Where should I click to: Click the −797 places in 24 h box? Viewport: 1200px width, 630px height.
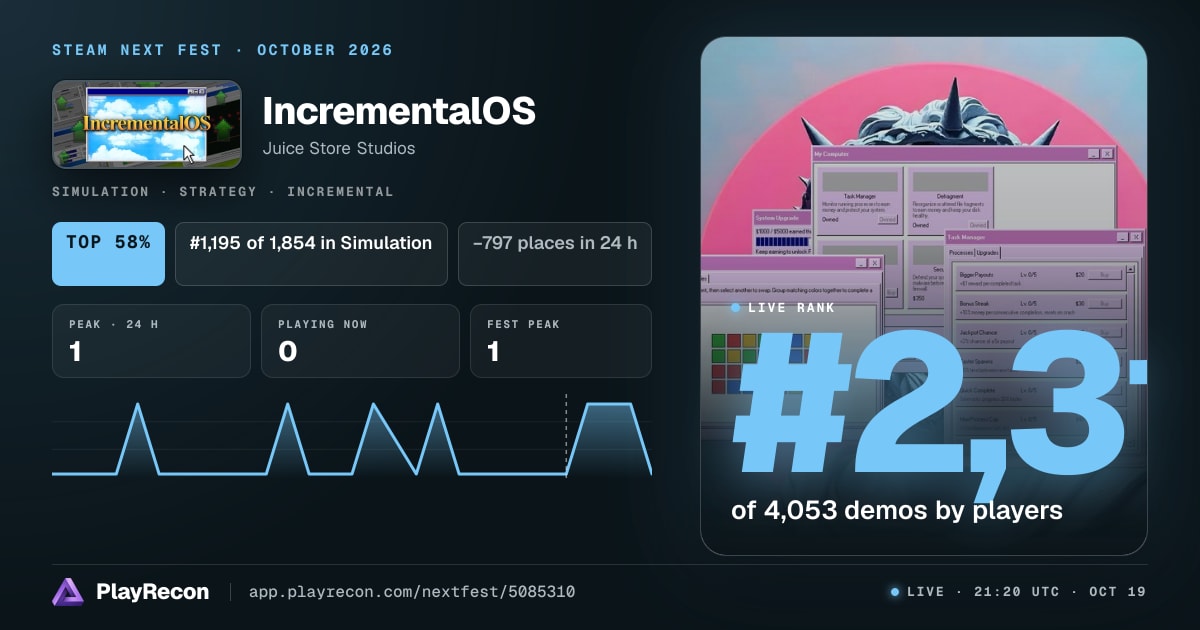[555, 254]
